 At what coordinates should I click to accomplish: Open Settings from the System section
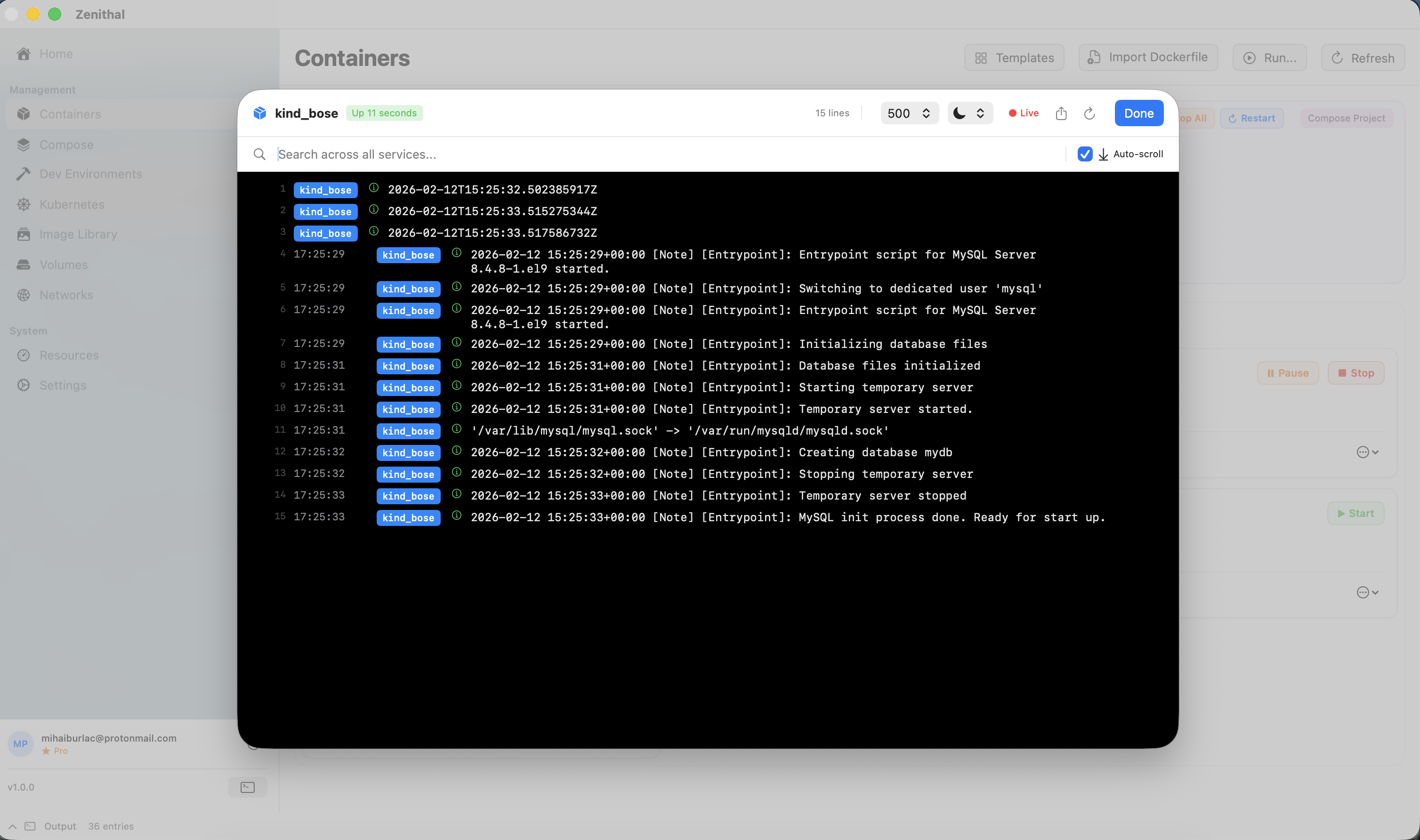62,385
